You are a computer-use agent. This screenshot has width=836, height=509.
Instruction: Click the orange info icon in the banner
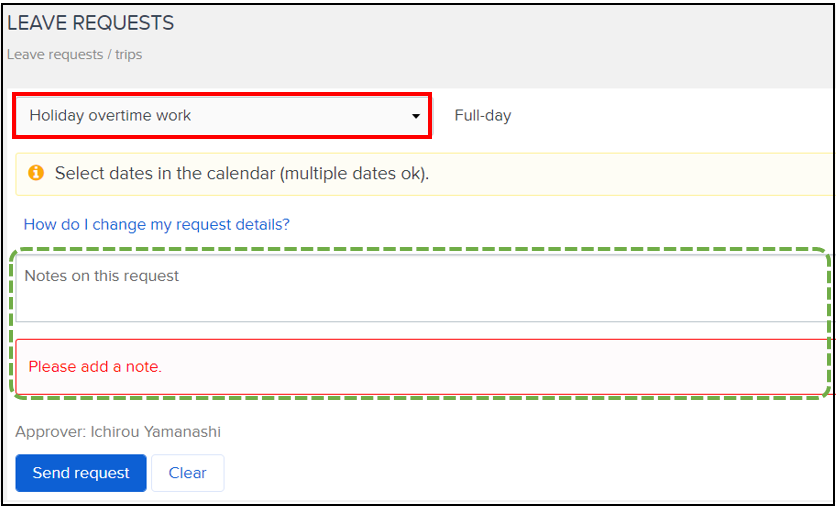[37, 173]
